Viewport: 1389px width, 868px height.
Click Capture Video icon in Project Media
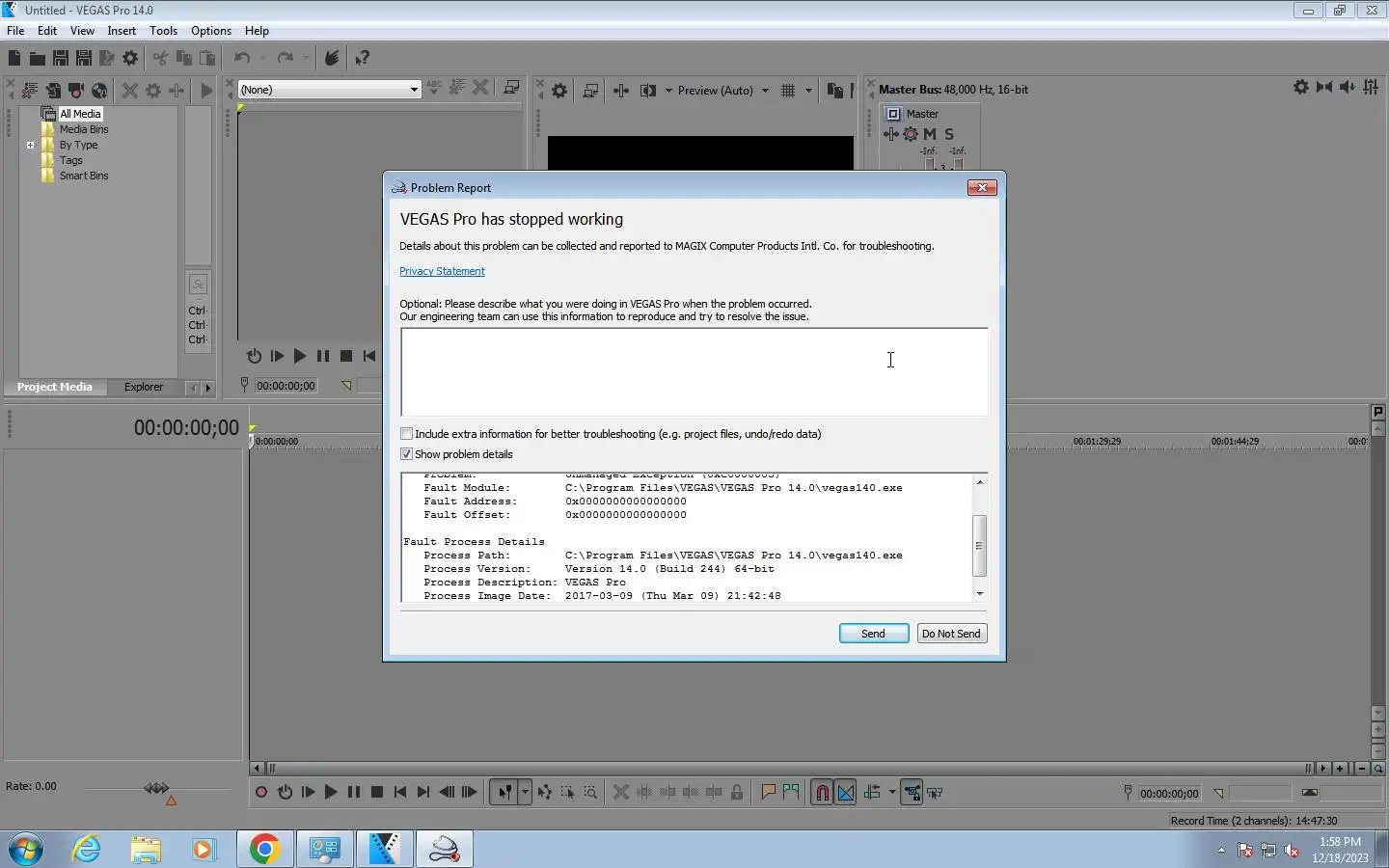click(76, 91)
